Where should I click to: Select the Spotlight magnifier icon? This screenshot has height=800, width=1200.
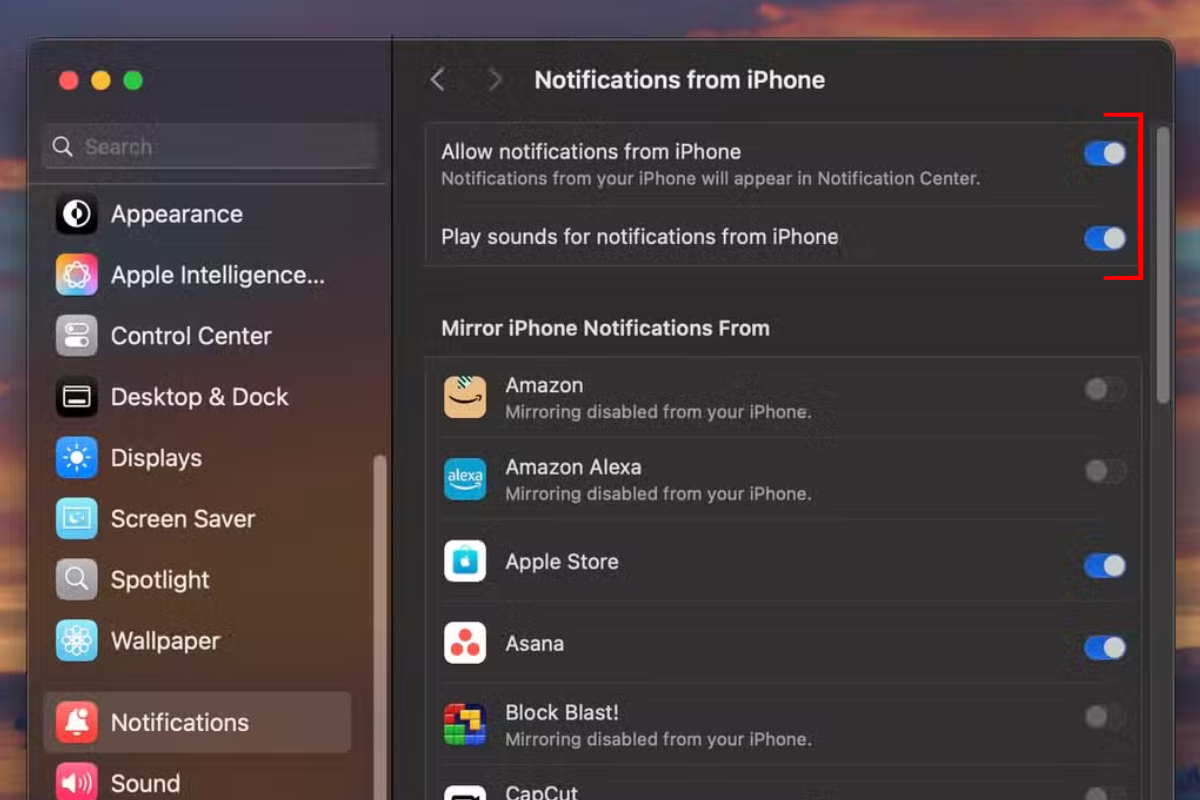tap(76, 580)
